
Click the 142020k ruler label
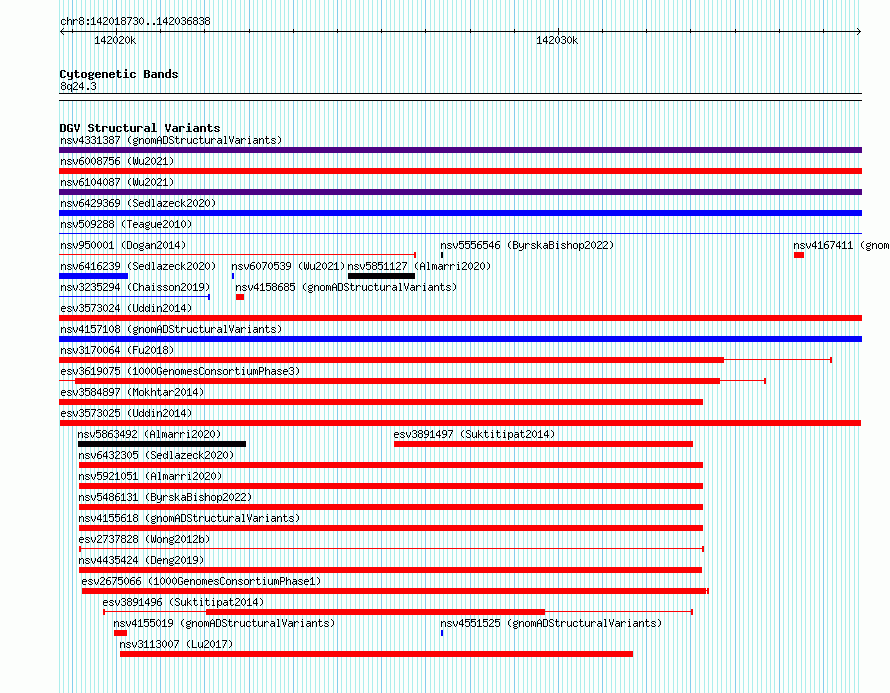(x=115, y=40)
